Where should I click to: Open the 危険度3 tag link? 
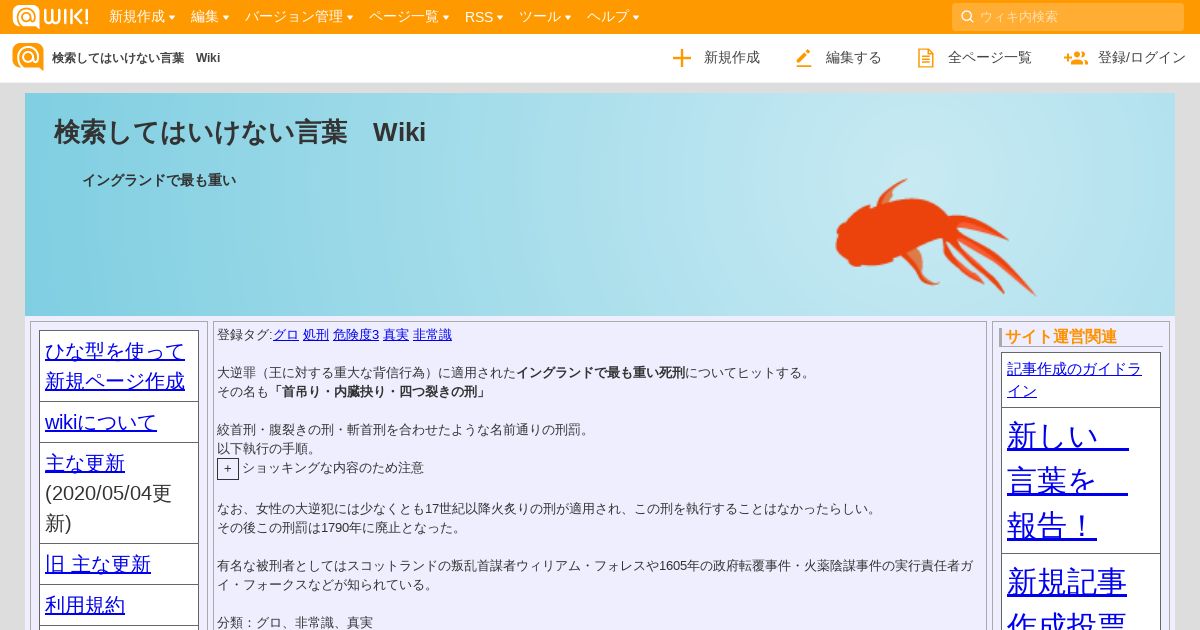coord(356,335)
